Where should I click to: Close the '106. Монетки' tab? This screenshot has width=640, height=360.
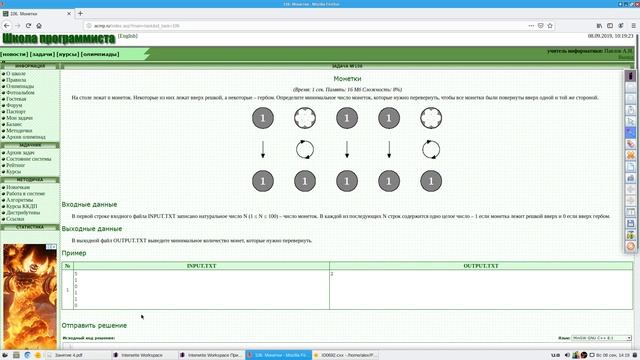click(x=69, y=13)
